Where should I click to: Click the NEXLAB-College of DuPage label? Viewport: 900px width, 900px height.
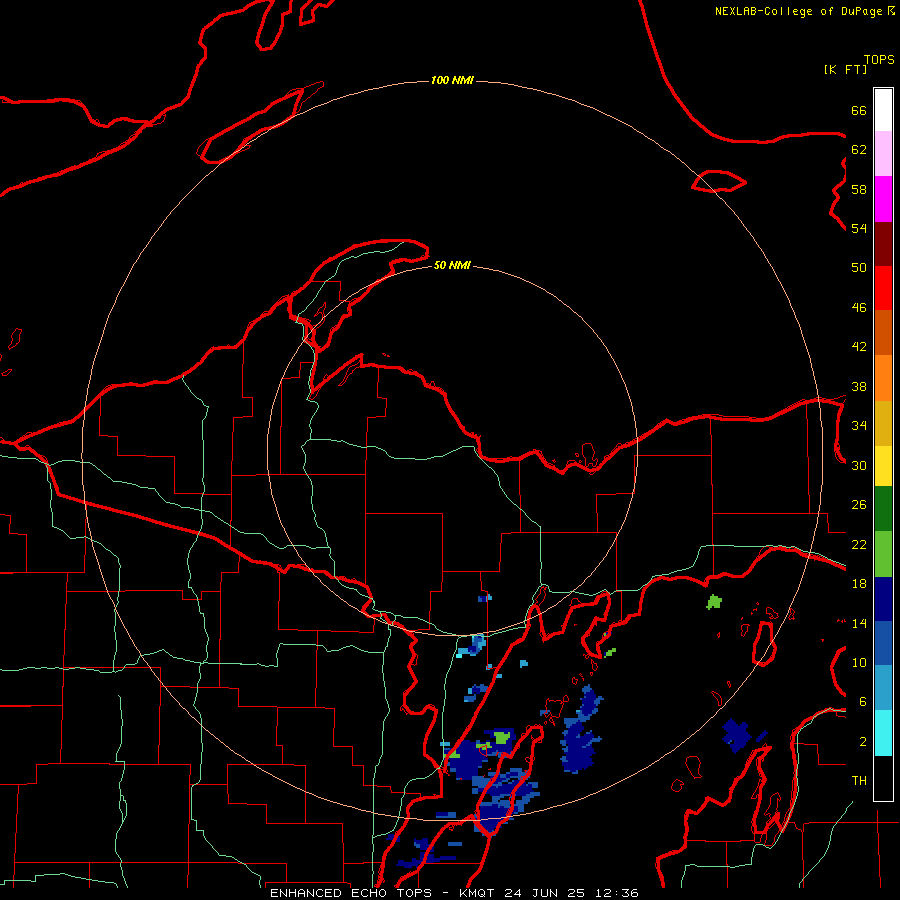[x=798, y=11]
